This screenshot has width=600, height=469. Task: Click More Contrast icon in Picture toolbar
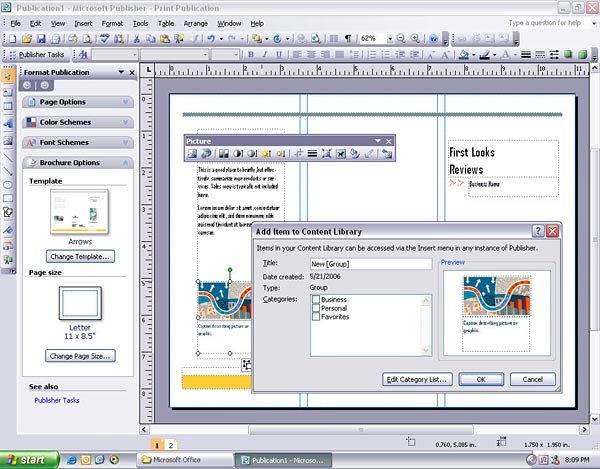tap(238, 154)
